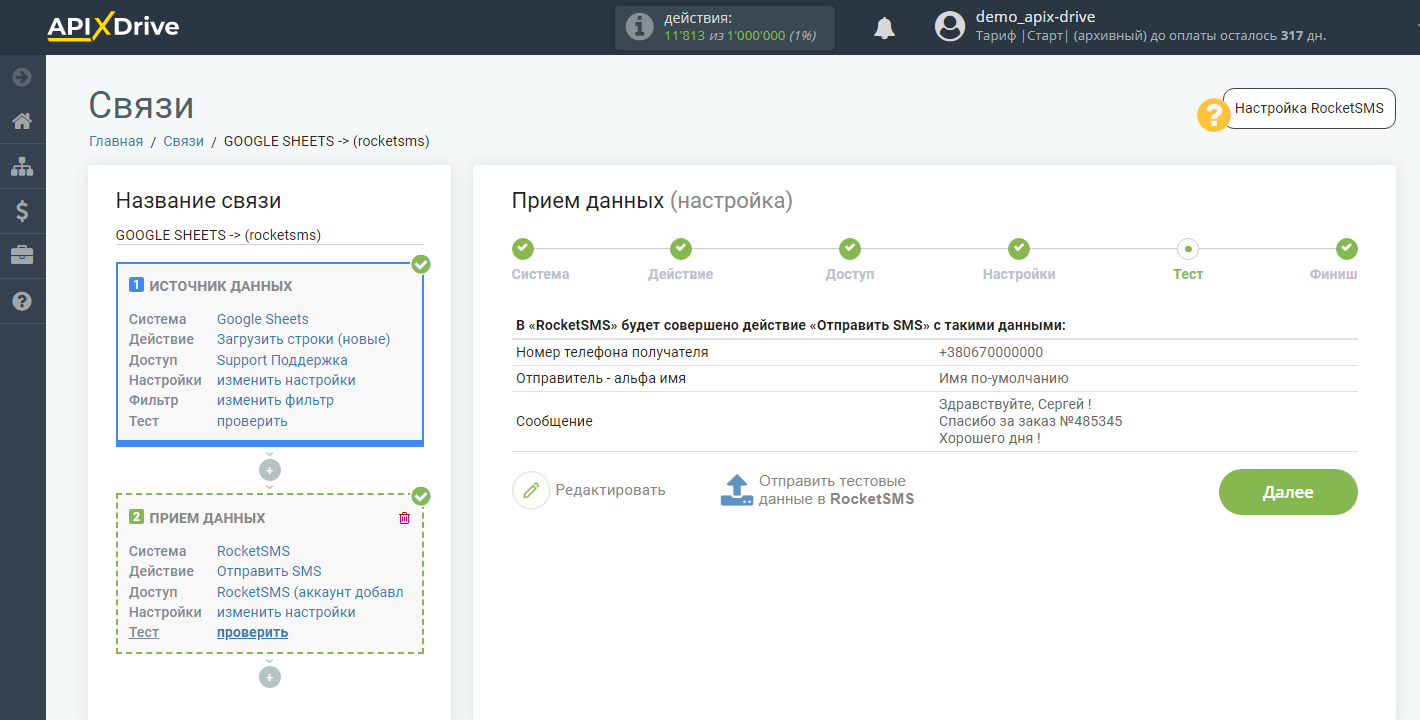Open the Главная breadcrumb link

[x=116, y=141]
